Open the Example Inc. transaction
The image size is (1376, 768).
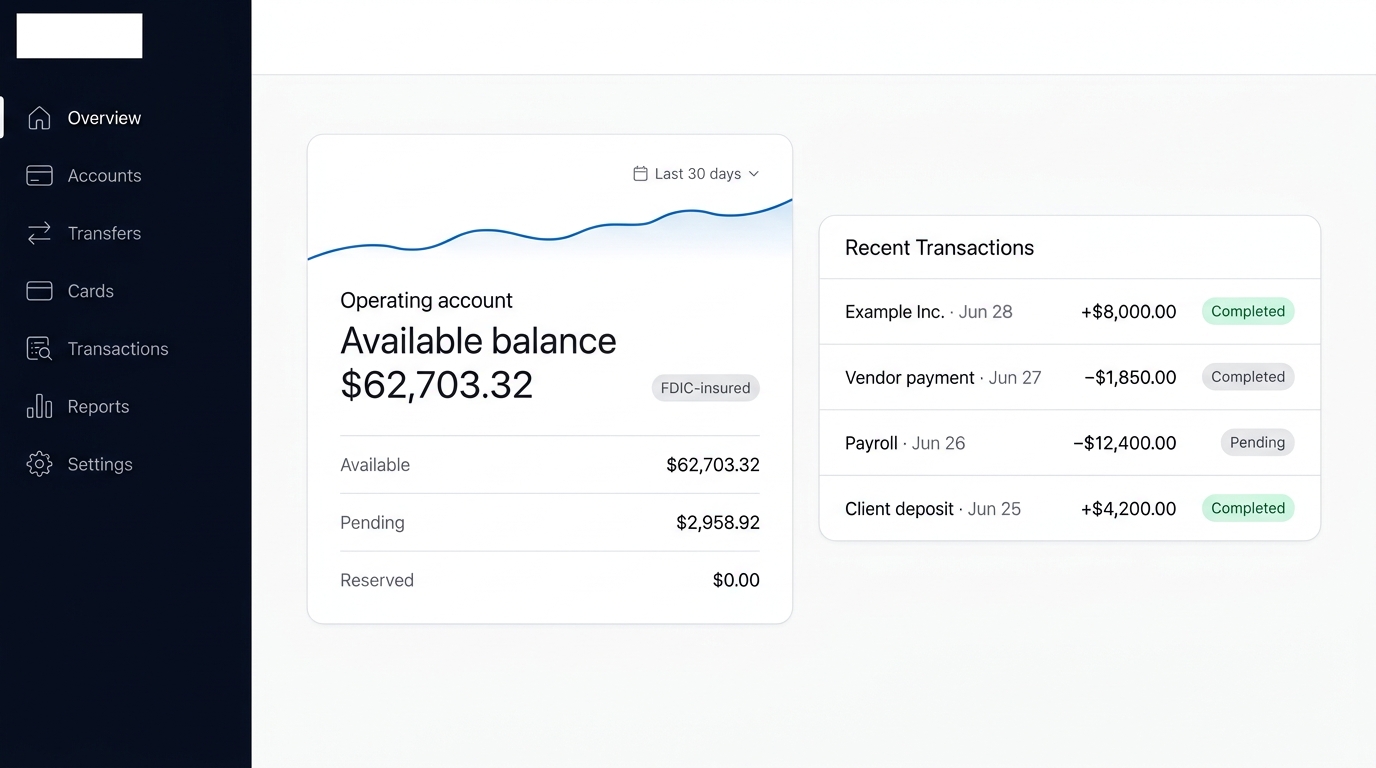[1070, 312]
